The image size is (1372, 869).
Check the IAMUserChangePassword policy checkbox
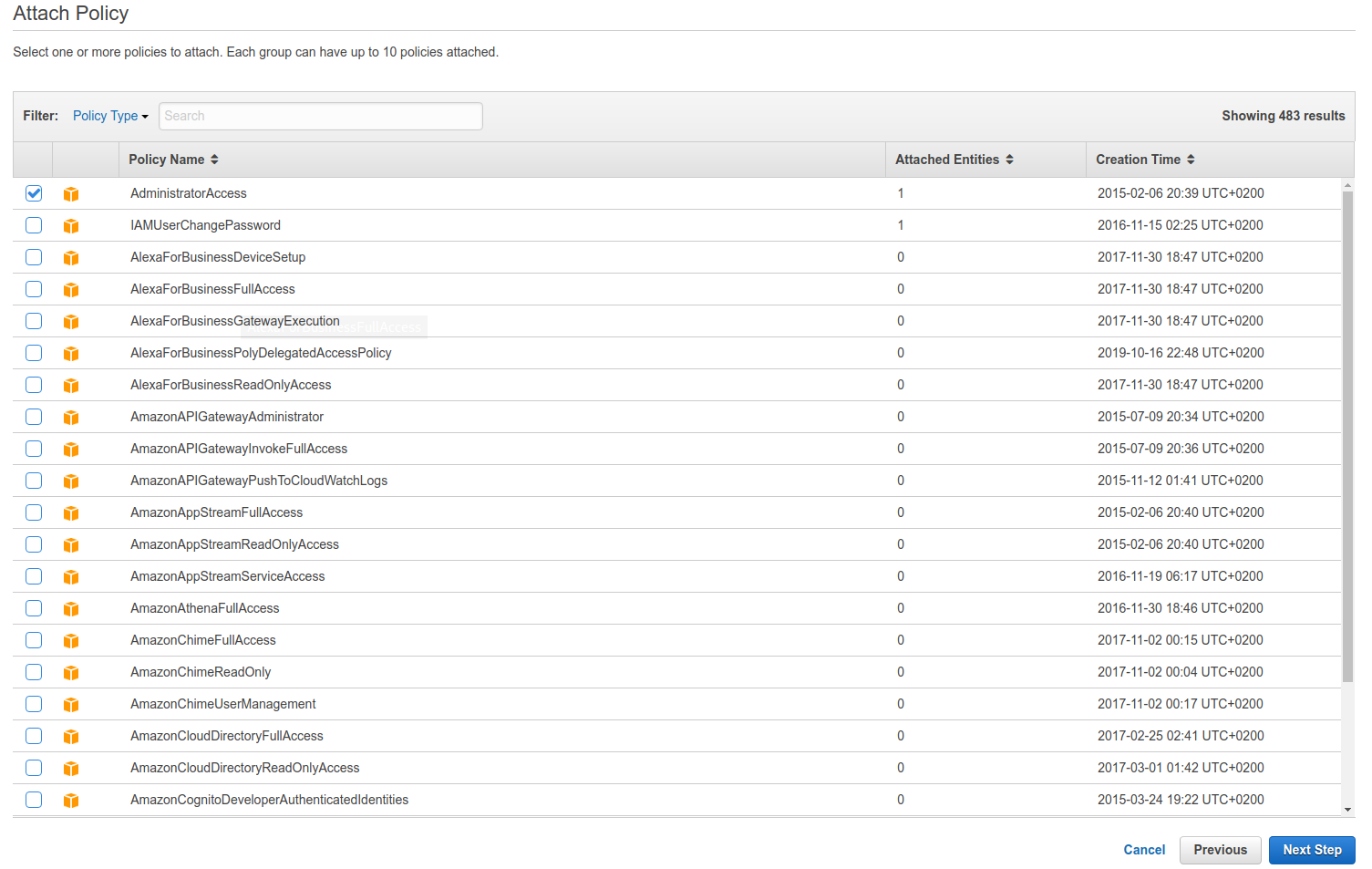coord(34,225)
